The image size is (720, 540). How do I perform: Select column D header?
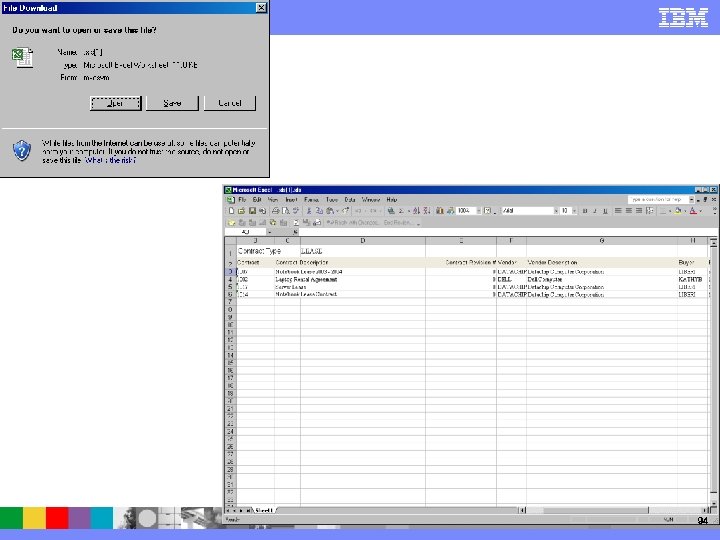coord(363,241)
